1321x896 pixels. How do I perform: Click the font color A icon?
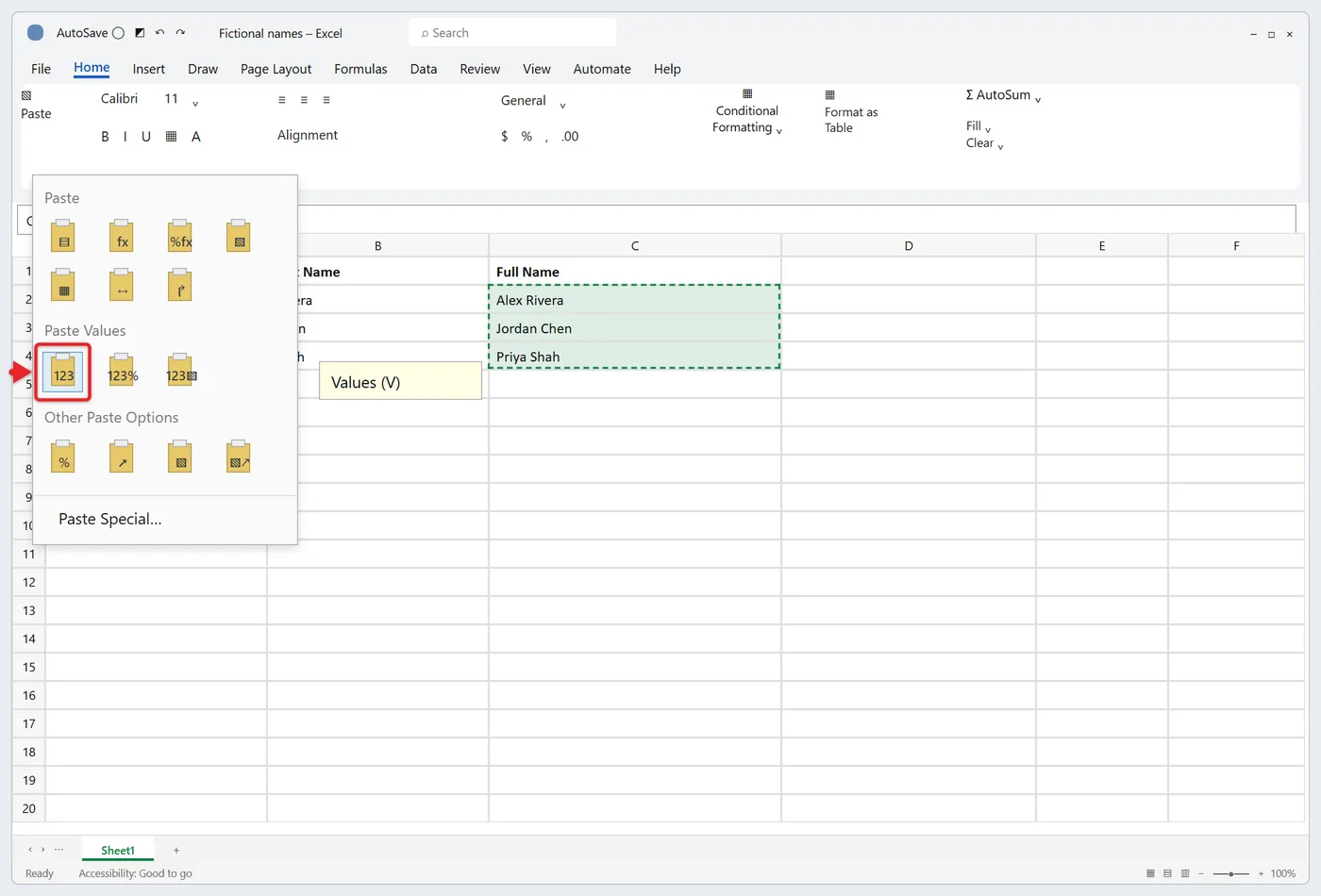196,137
